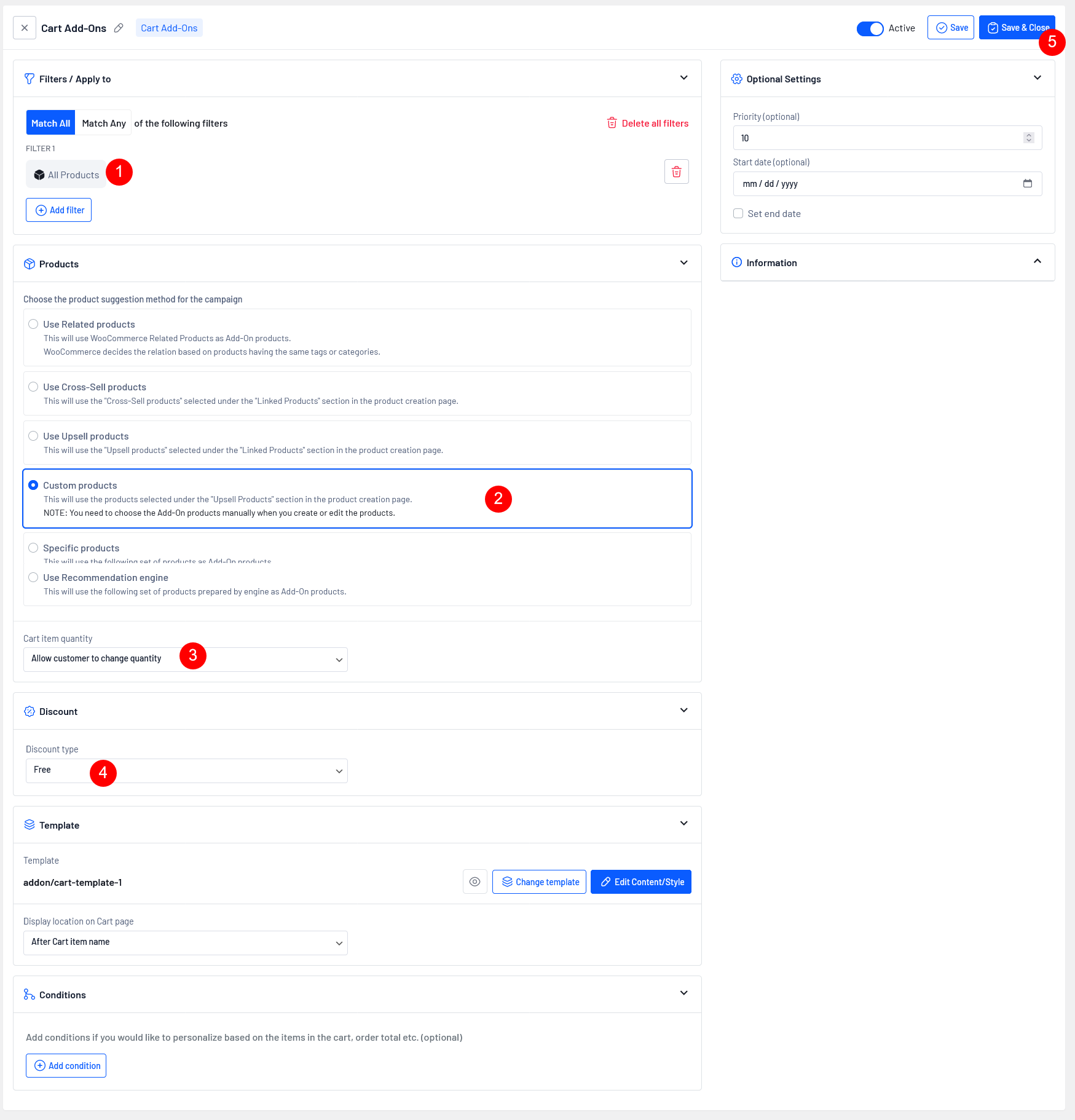The height and width of the screenshot is (1120, 1075).
Task: Delete Filter 1 using the trash icon
Action: coord(676,172)
